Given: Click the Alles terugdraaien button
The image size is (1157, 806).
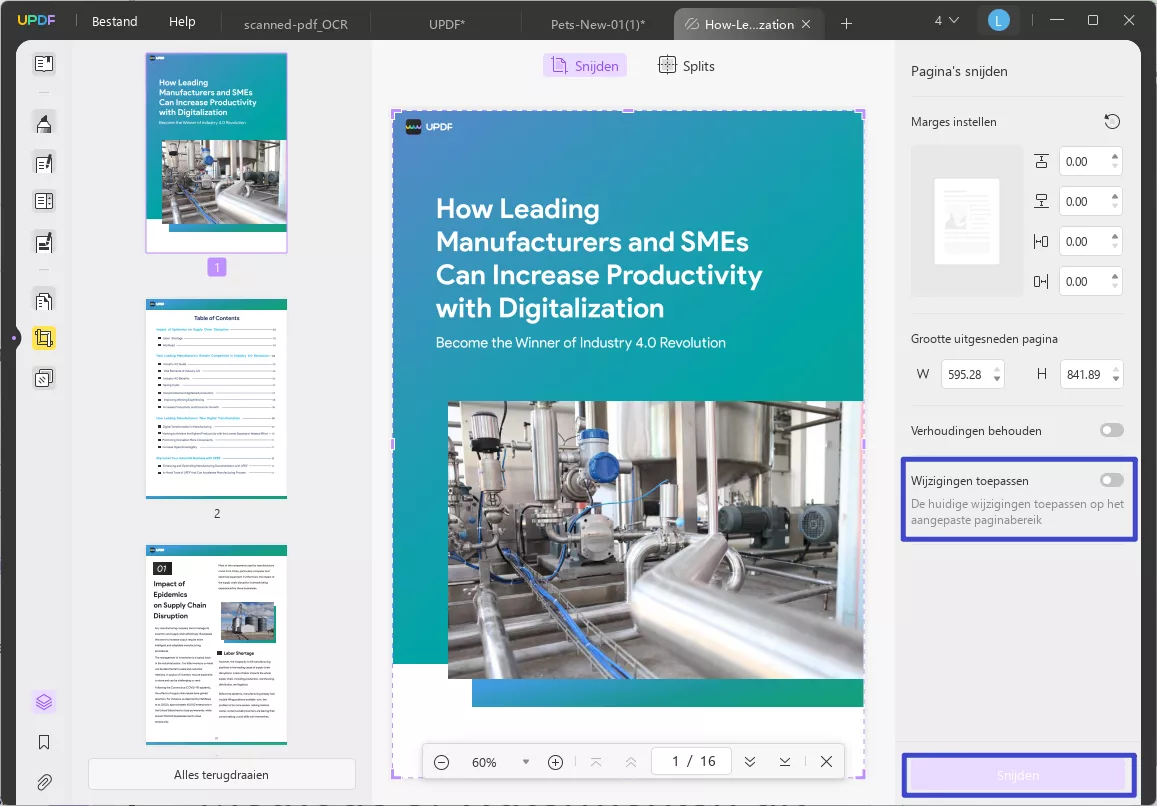Looking at the screenshot, I should (x=222, y=774).
